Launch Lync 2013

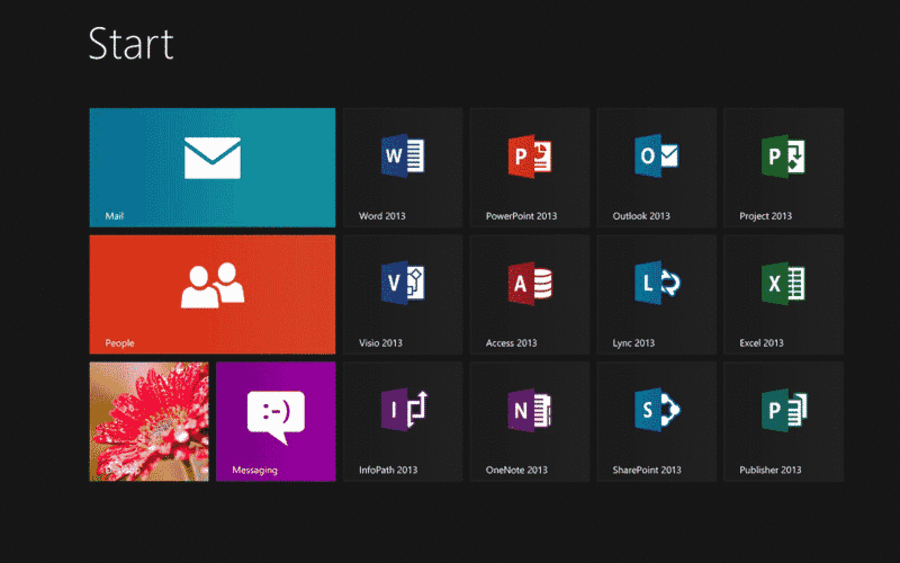(657, 294)
